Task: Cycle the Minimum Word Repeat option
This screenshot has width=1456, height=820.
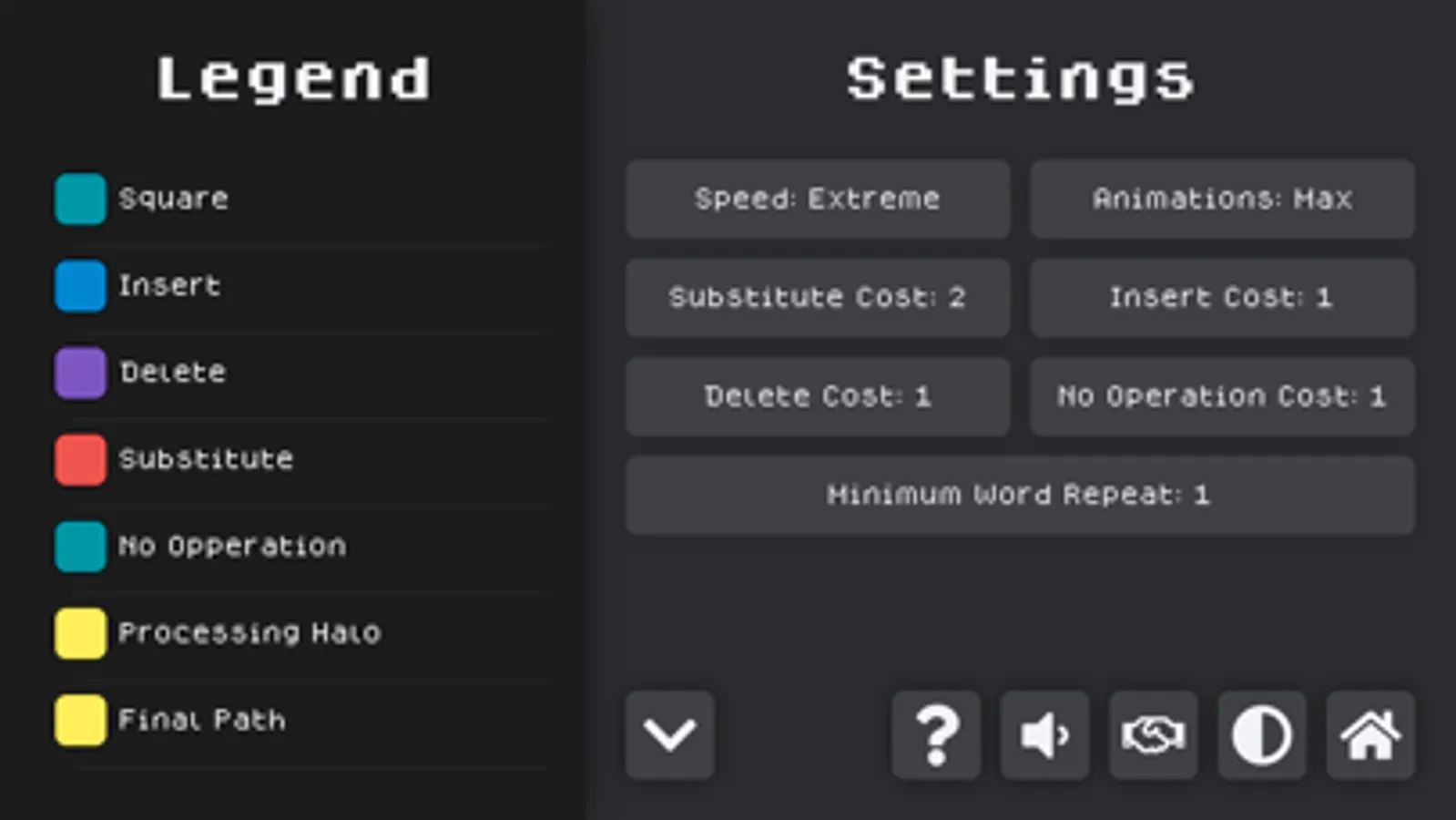Action: [1019, 495]
